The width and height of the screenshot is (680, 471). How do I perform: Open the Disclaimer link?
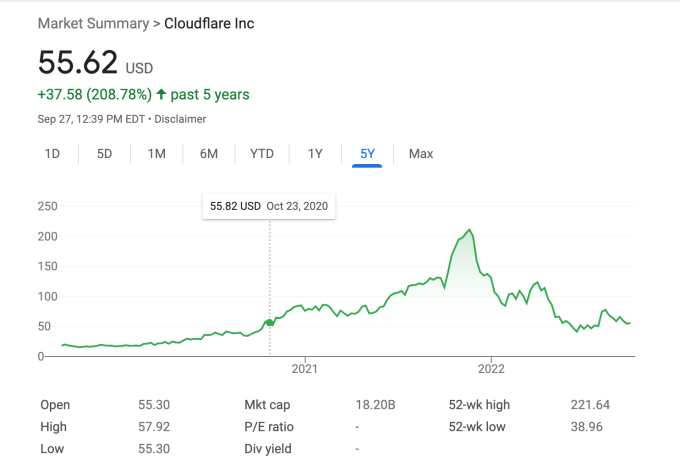181,119
